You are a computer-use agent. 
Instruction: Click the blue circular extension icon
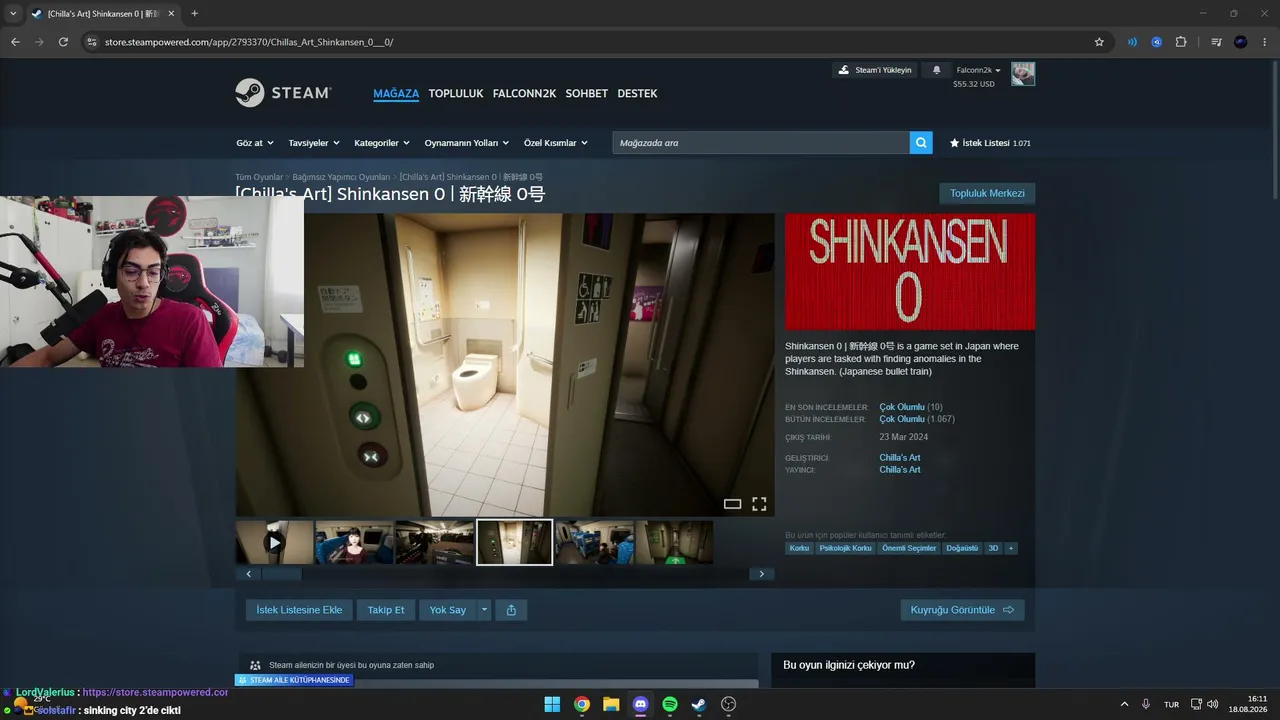click(x=1157, y=42)
